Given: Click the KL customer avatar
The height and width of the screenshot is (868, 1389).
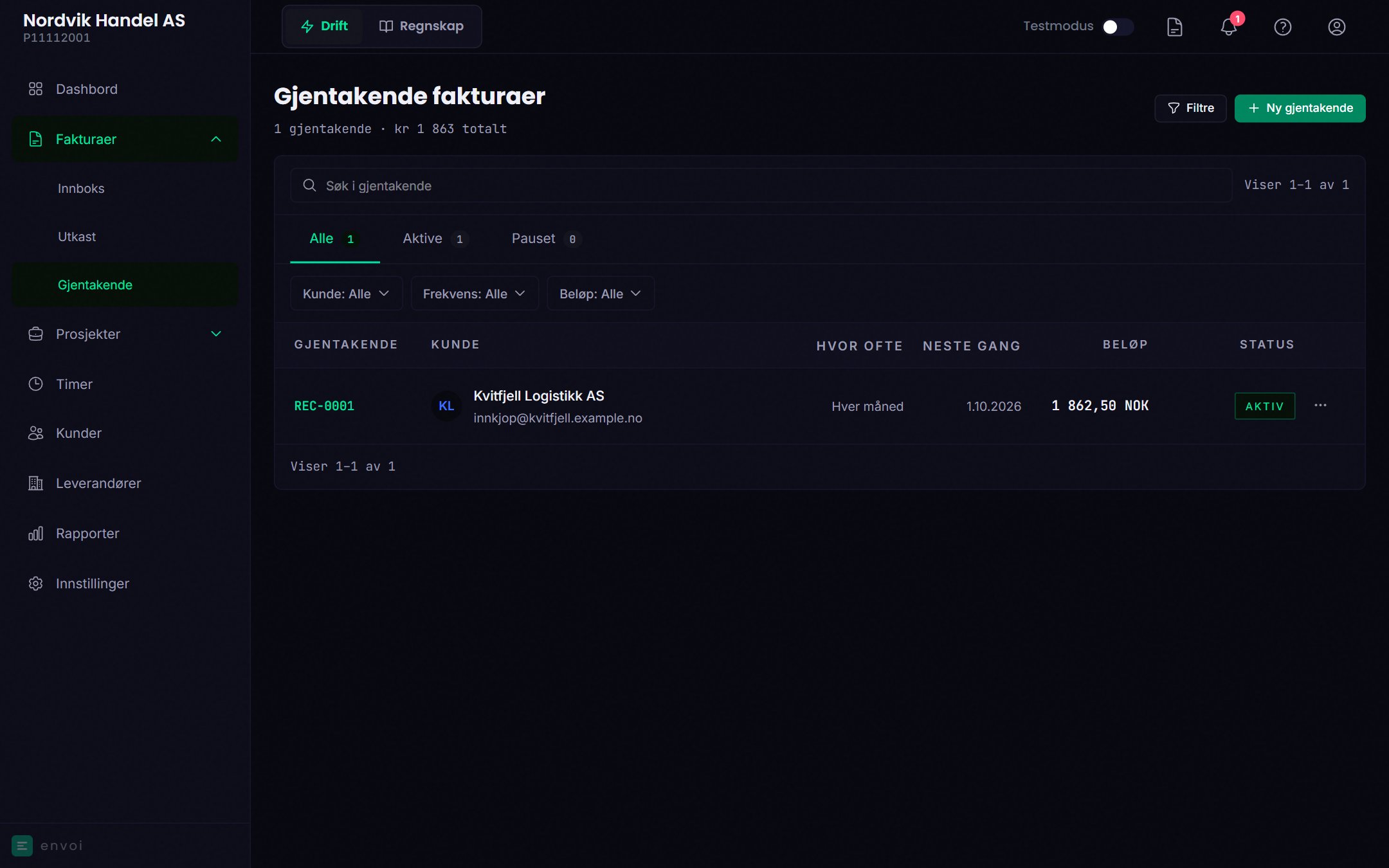Looking at the screenshot, I should pyautogui.click(x=446, y=406).
